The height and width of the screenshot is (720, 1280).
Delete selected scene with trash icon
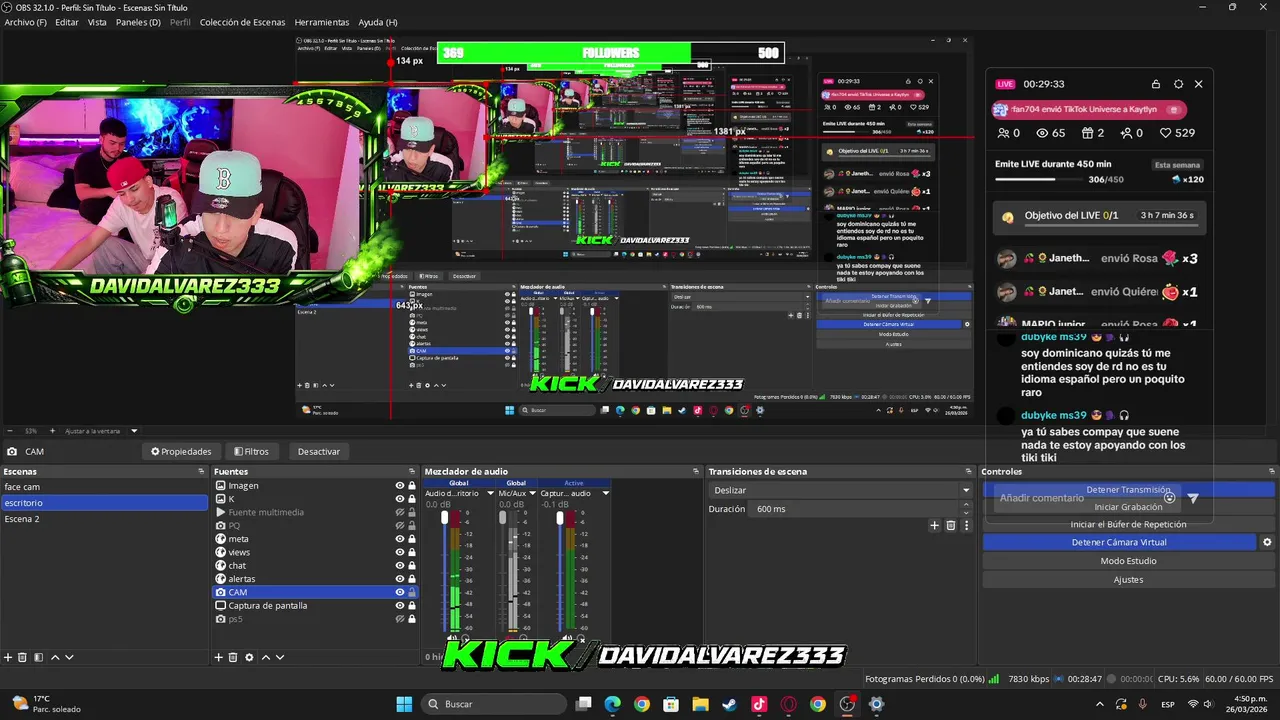click(22, 657)
